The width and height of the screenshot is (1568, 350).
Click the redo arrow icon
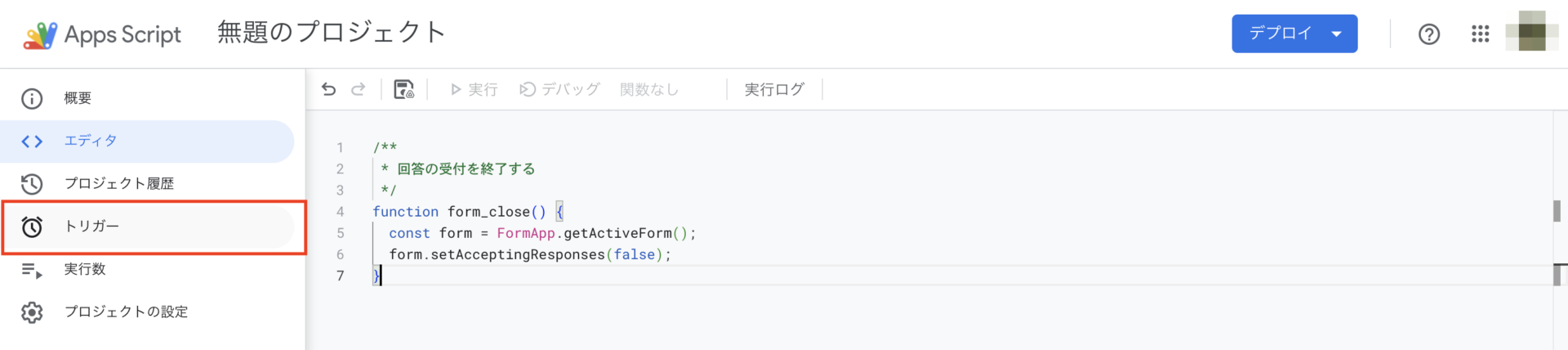(x=358, y=89)
